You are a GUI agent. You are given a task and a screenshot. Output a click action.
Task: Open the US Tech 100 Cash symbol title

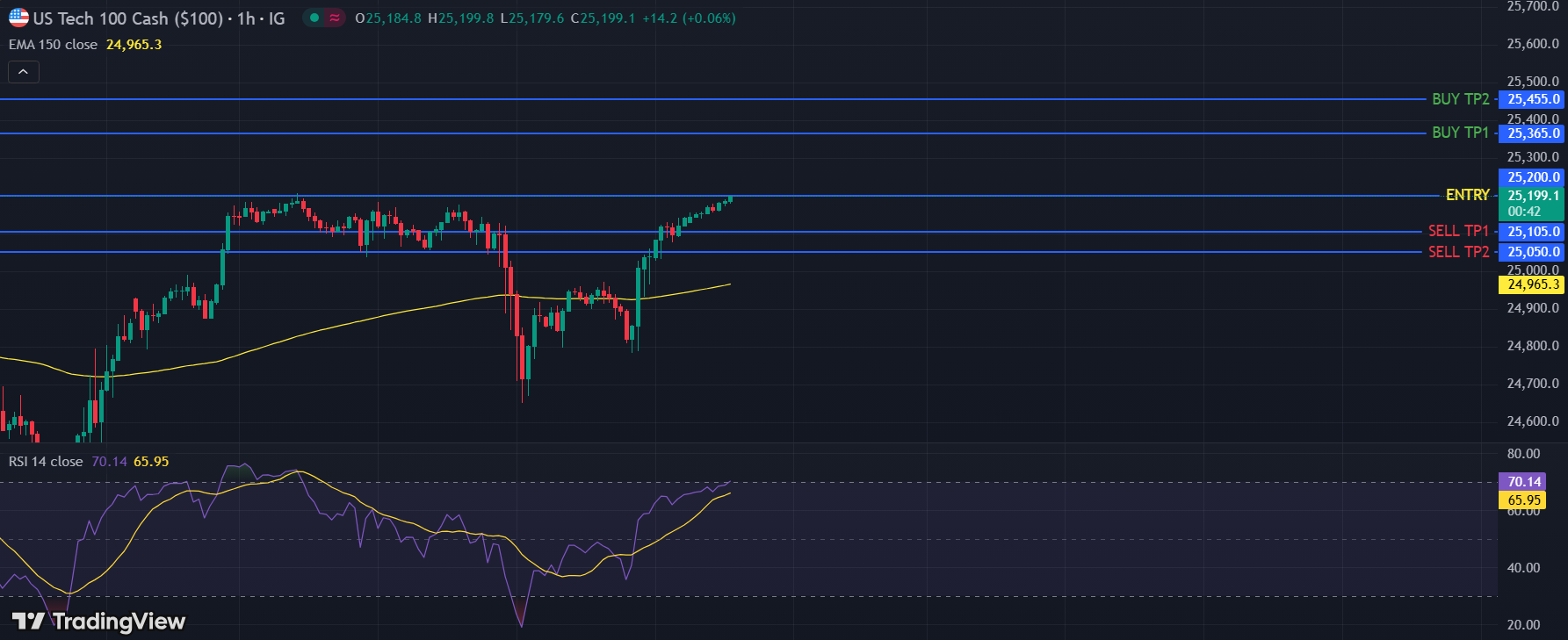click(127, 18)
